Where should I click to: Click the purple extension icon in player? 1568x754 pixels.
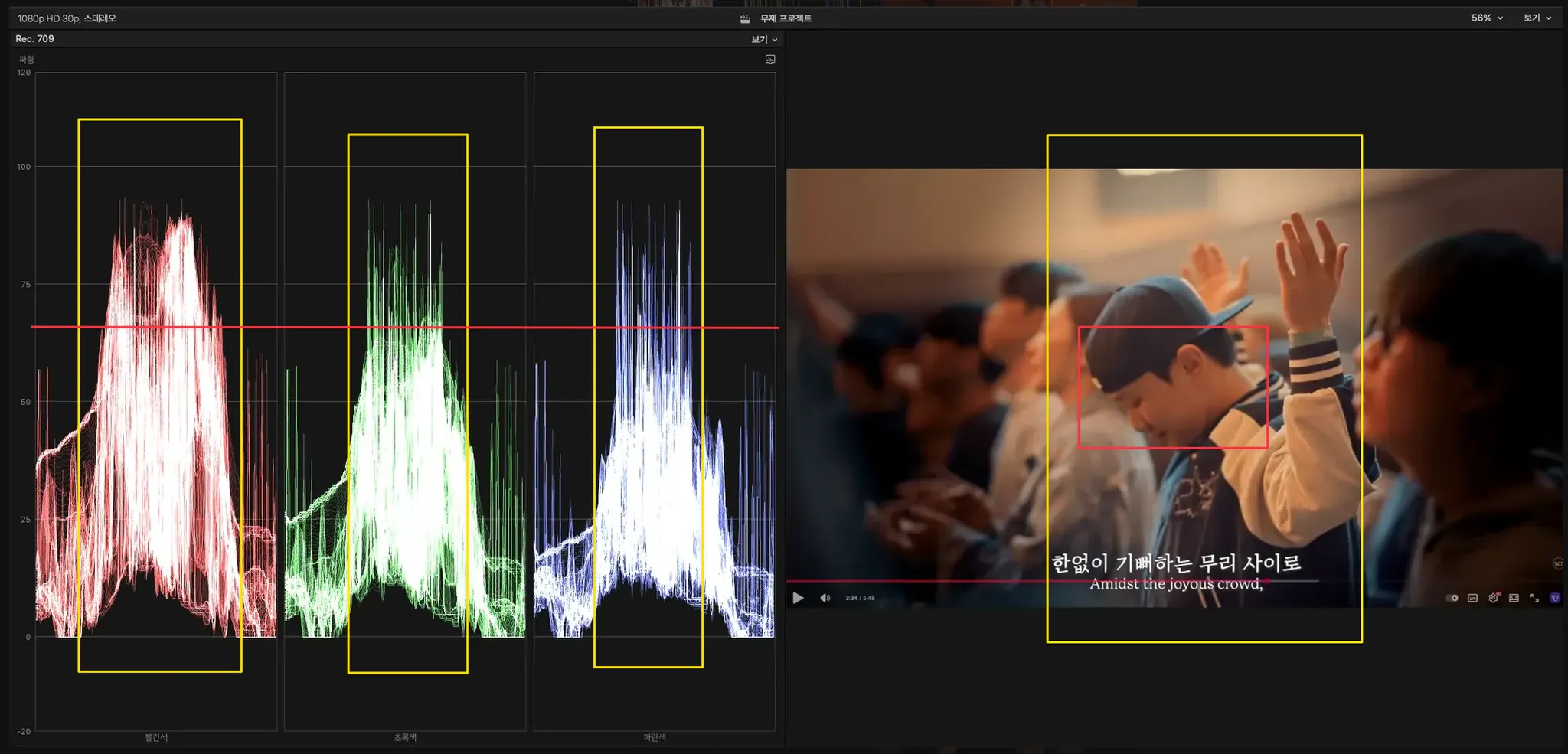1555,598
